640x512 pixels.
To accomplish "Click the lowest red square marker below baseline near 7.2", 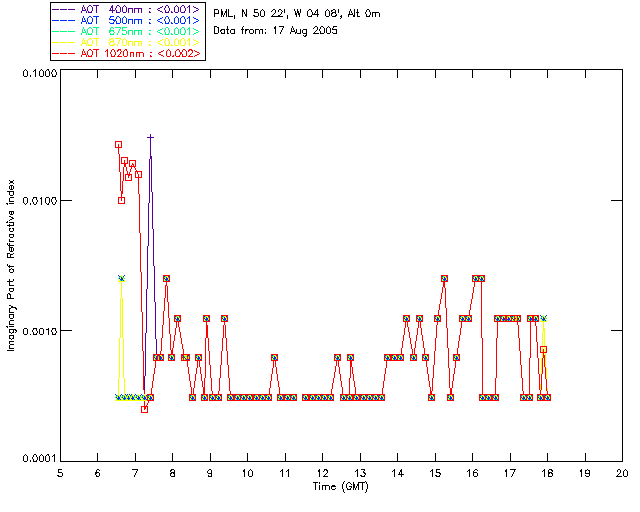I will click(144, 409).
